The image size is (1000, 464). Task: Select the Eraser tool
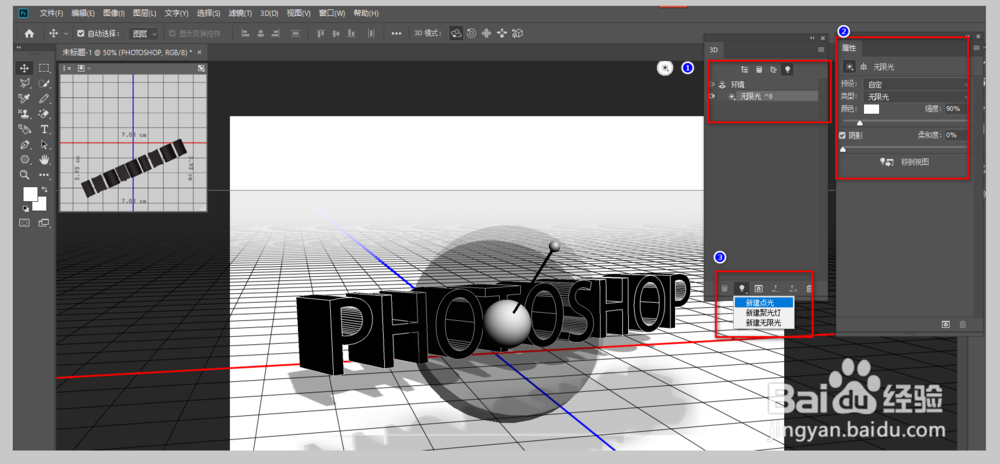pyautogui.click(x=44, y=114)
